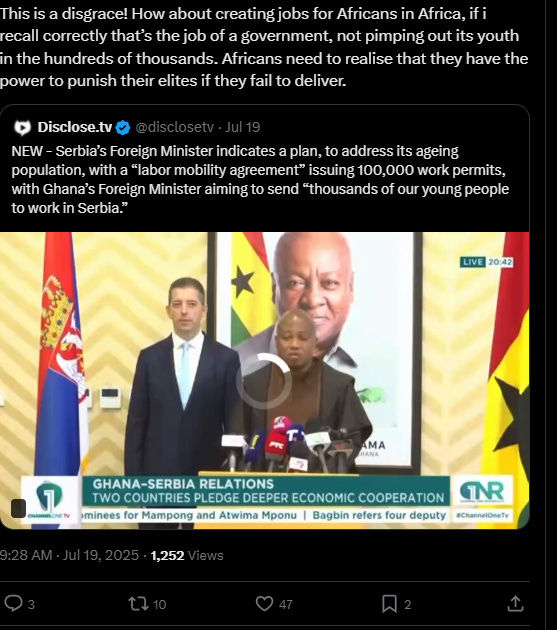The height and width of the screenshot is (630, 557).
Task: Open the reply comment icon
Action: tap(13, 603)
